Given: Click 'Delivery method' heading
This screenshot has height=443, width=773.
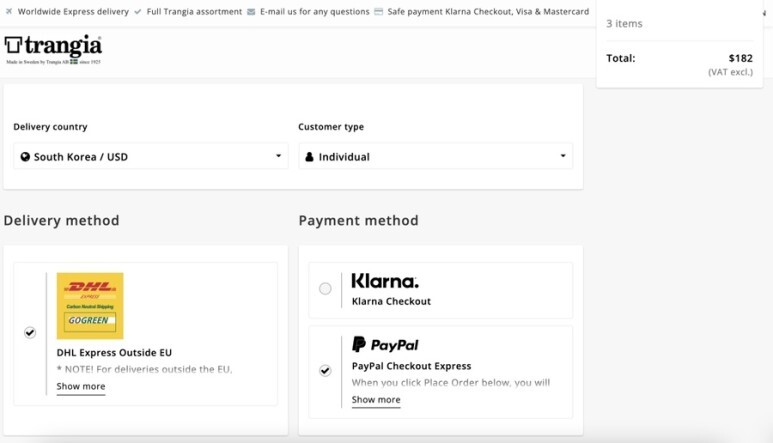Looking at the screenshot, I should coord(62,220).
